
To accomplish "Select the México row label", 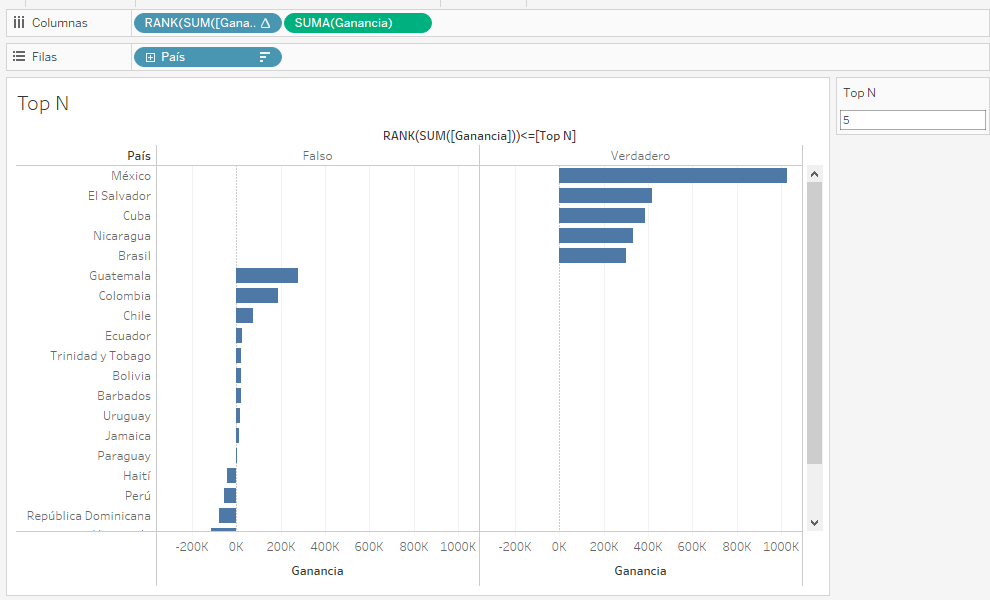I will 131,175.
